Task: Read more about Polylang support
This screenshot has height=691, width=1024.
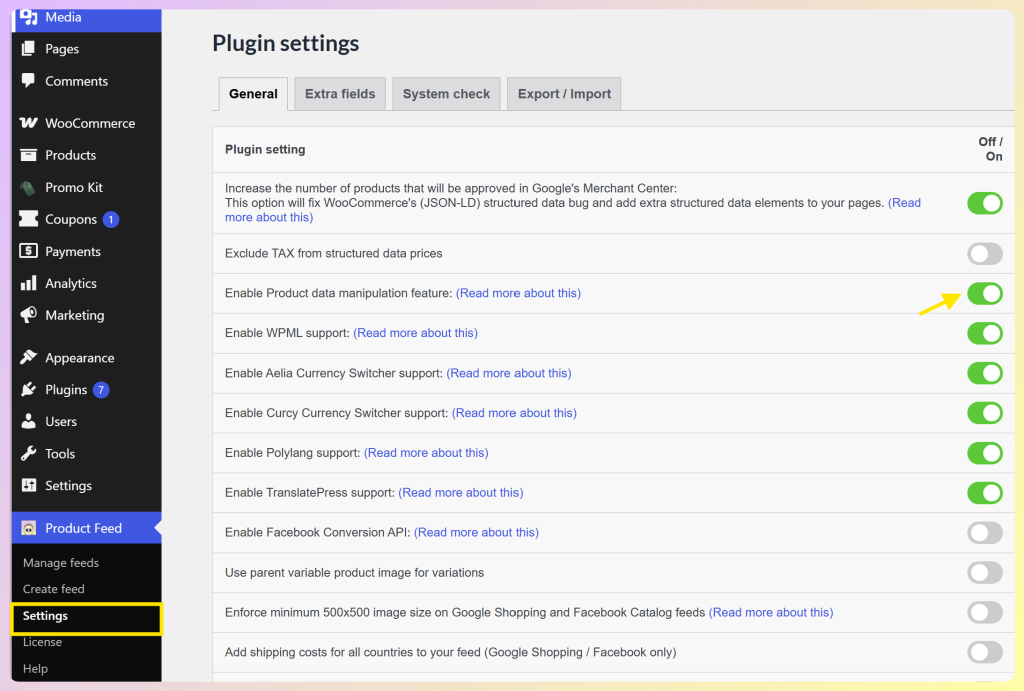Action: coord(426,453)
